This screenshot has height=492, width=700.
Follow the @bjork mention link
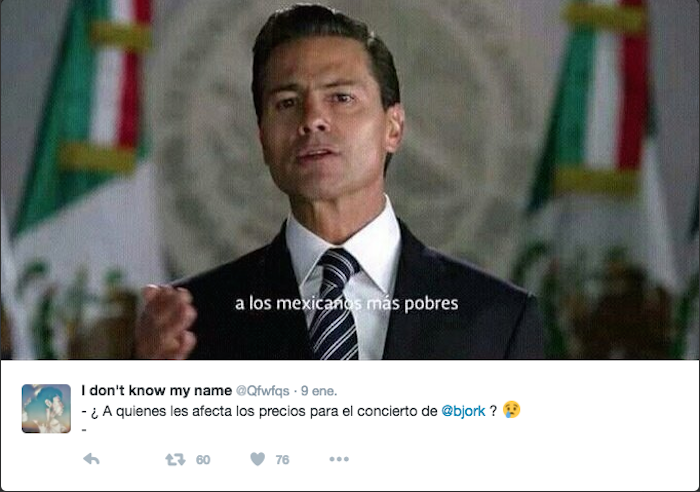[463, 411]
